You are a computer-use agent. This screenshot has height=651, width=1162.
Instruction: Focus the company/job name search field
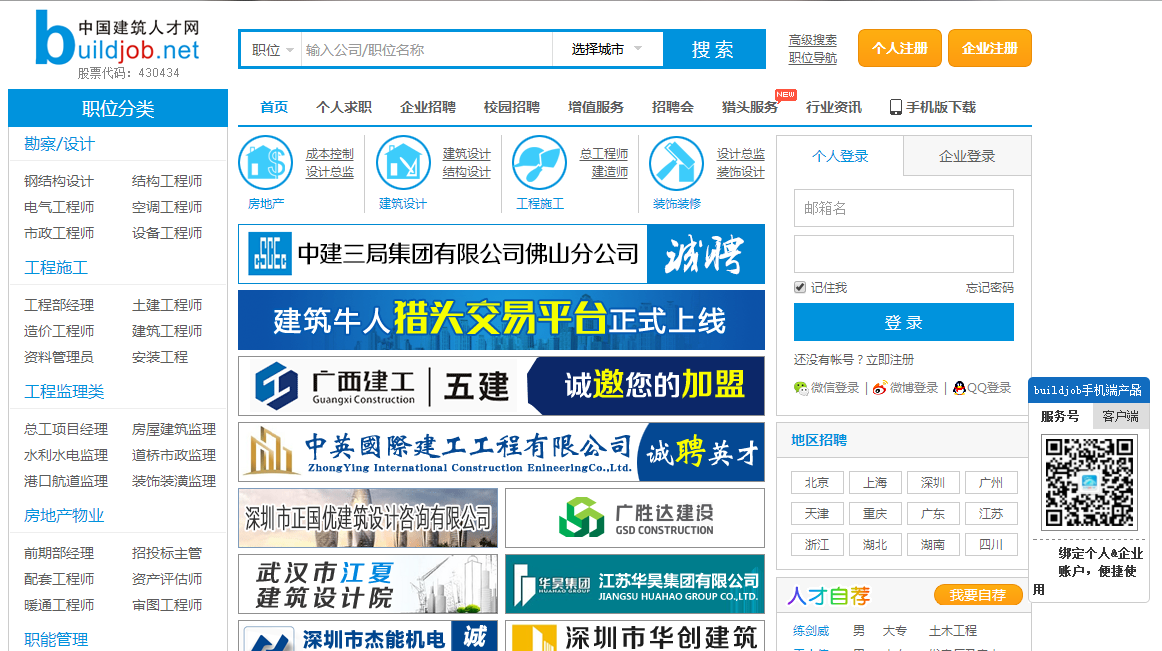click(427, 50)
